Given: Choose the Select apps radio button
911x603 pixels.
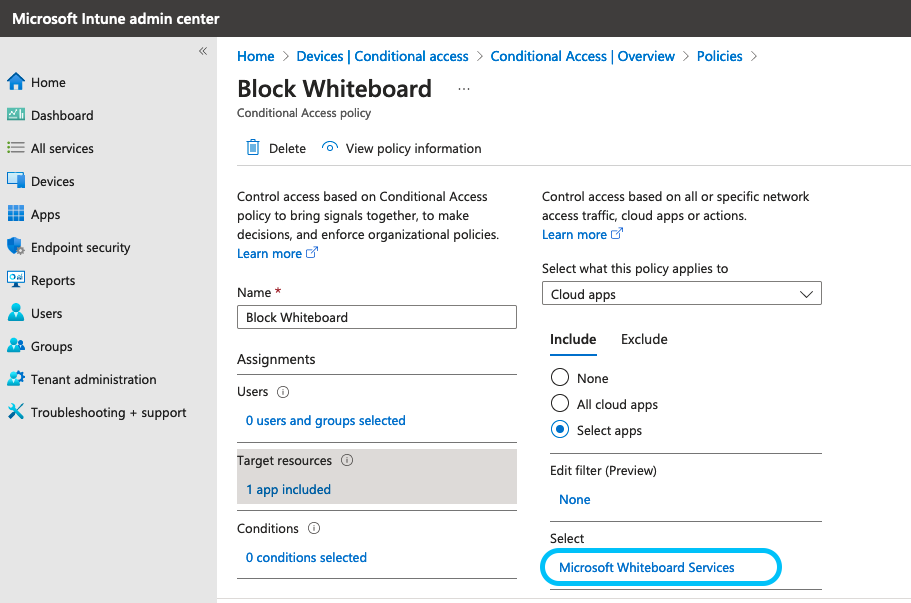Looking at the screenshot, I should point(559,429).
